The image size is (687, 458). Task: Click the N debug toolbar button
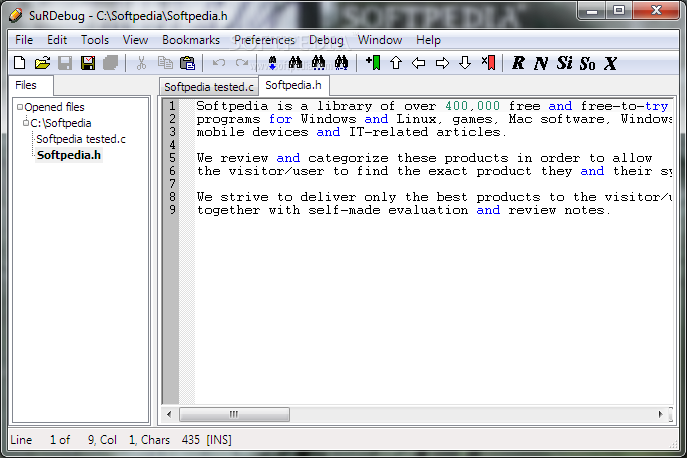(x=541, y=63)
